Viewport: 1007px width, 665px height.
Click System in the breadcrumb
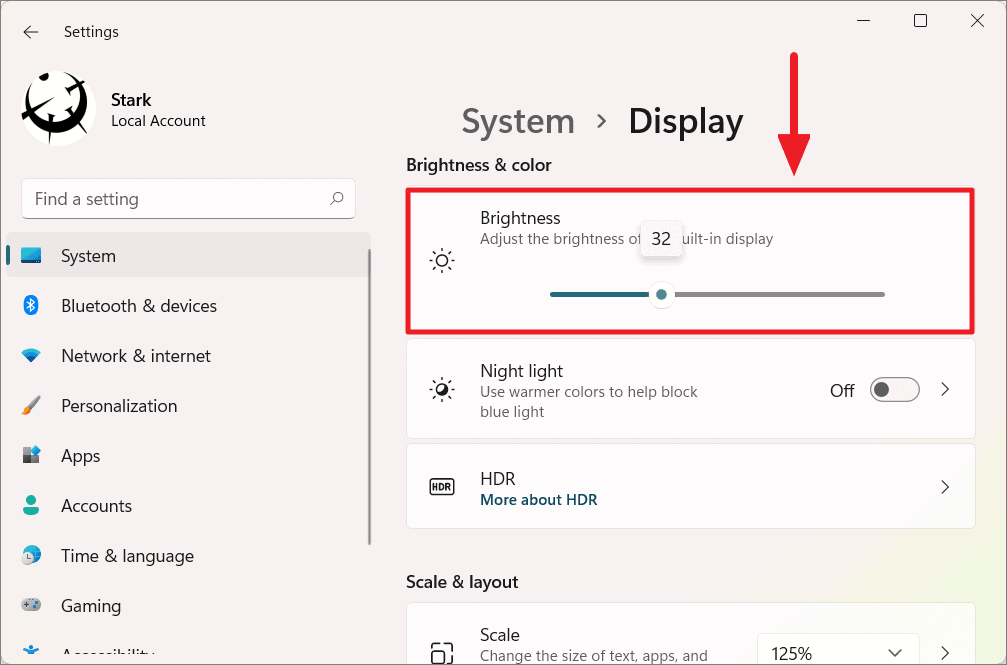[x=518, y=121]
